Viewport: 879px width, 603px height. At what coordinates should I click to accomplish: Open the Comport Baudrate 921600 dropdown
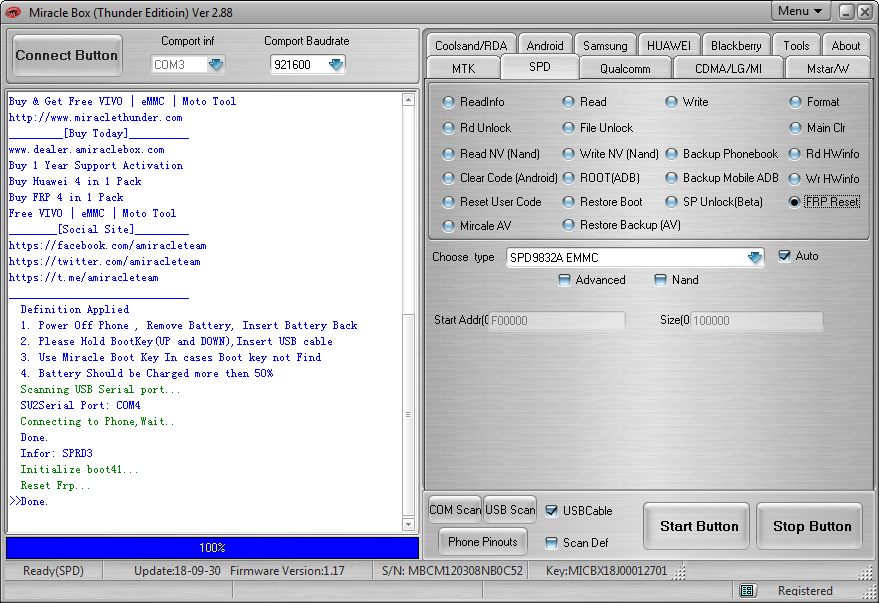click(336, 64)
